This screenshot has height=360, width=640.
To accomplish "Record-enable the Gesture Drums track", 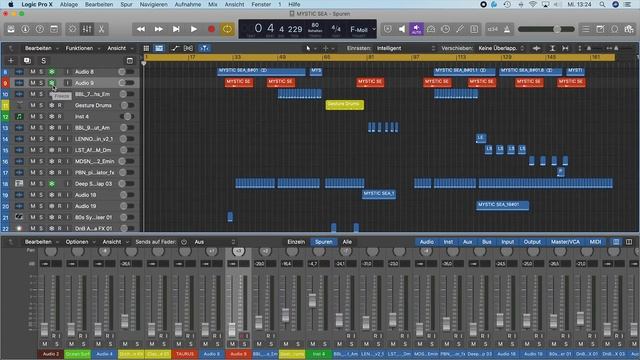I will (60, 105).
